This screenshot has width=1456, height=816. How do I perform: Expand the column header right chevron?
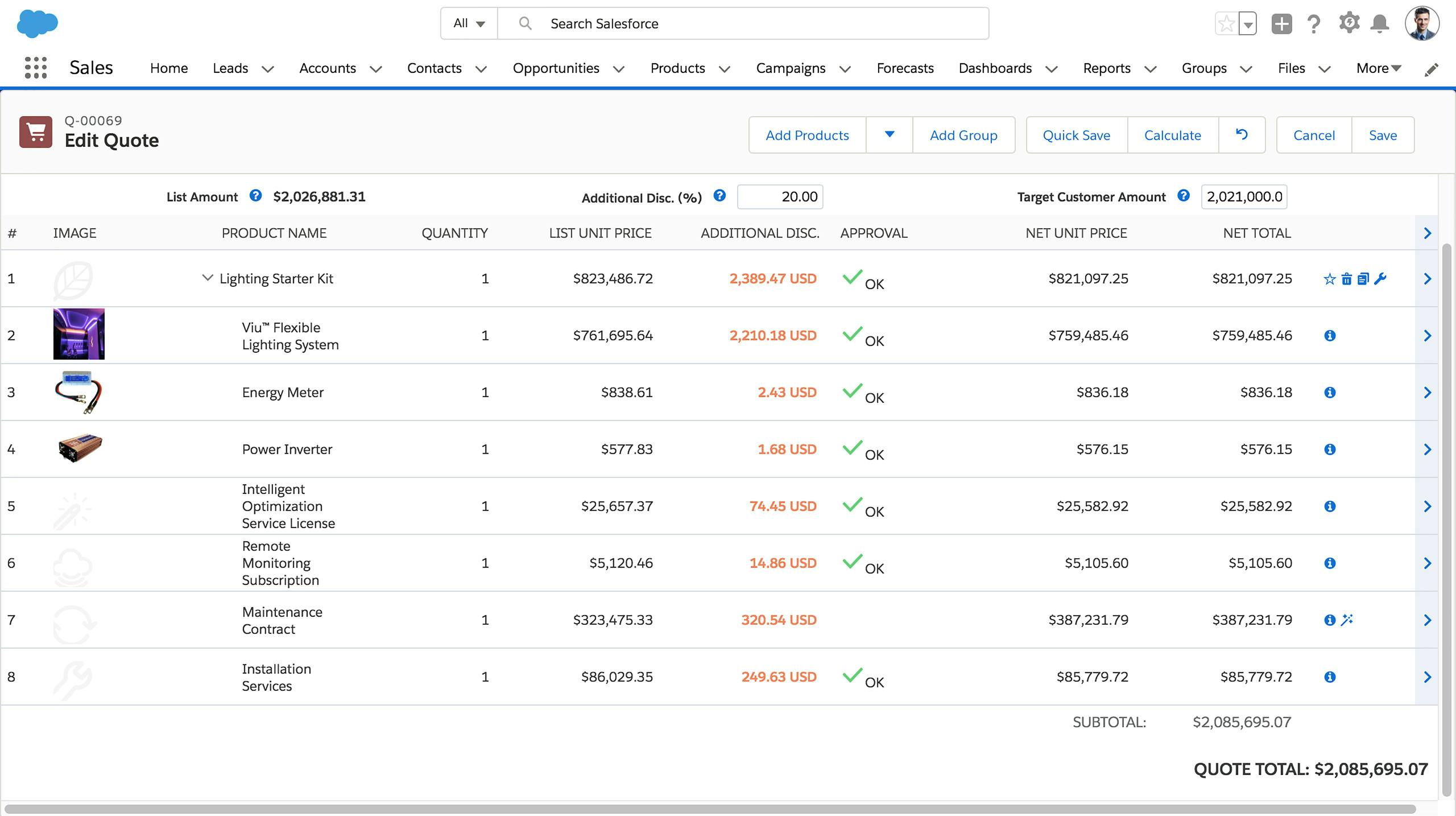click(x=1427, y=233)
